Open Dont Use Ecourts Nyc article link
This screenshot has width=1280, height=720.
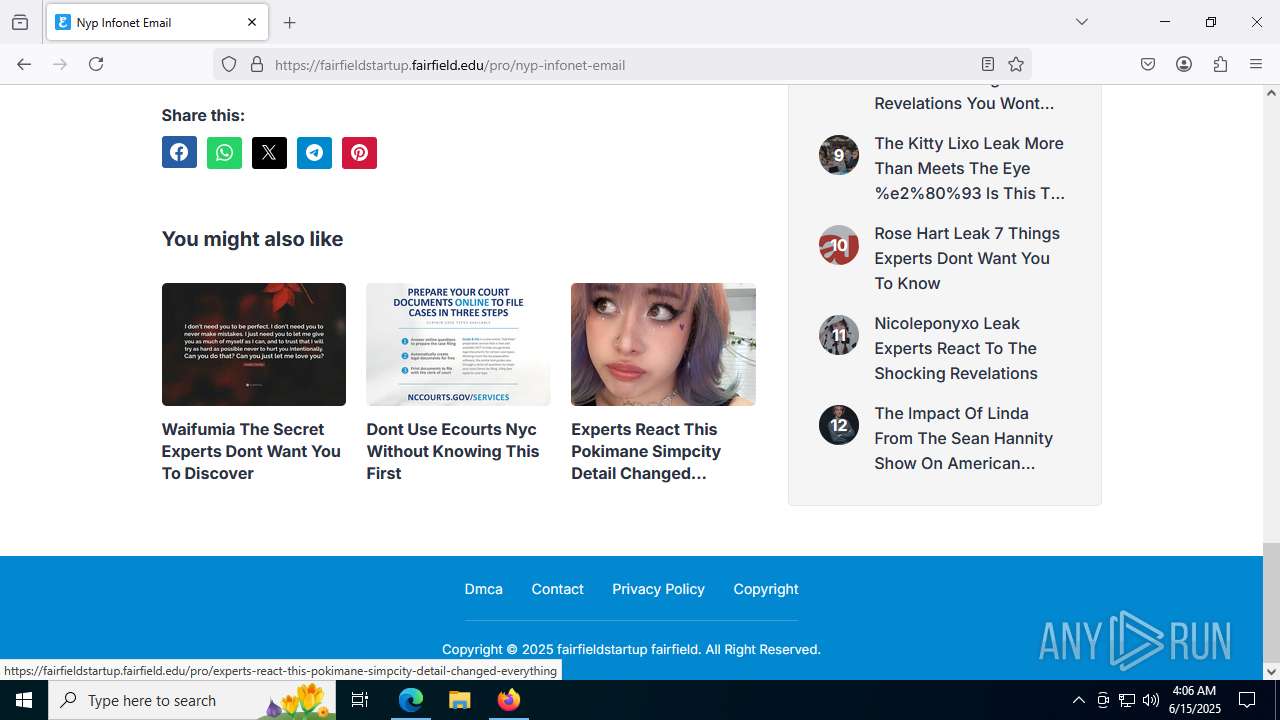452,451
